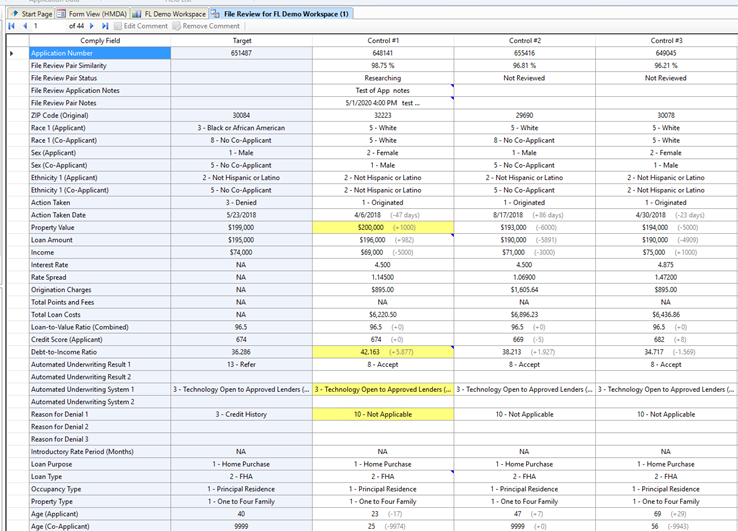Click the File Review Pair Similarity label
Image resolution: width=738 pixels, height=531 pixels.
pos(69,65)
